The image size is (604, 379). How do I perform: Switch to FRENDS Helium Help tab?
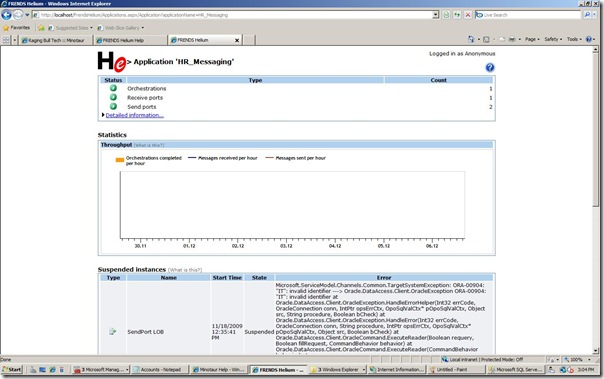click(130, 40)
